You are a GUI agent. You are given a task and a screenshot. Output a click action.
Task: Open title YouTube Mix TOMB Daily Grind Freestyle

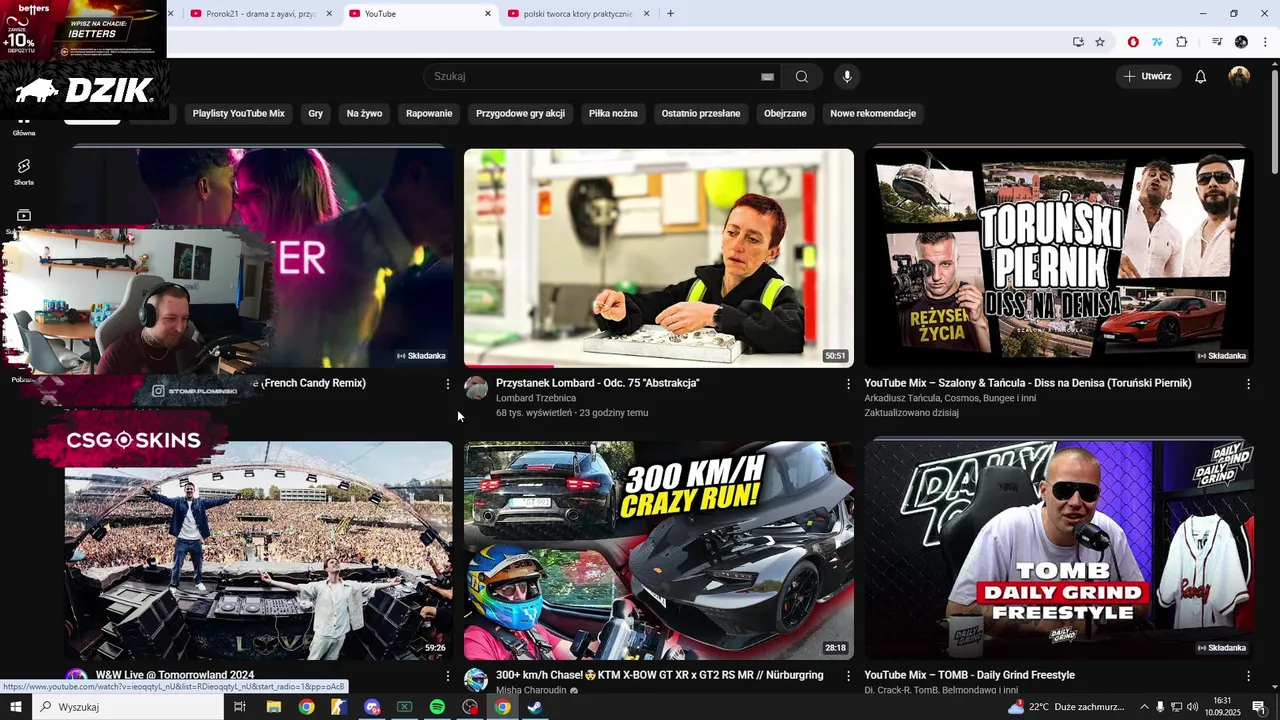970,675
